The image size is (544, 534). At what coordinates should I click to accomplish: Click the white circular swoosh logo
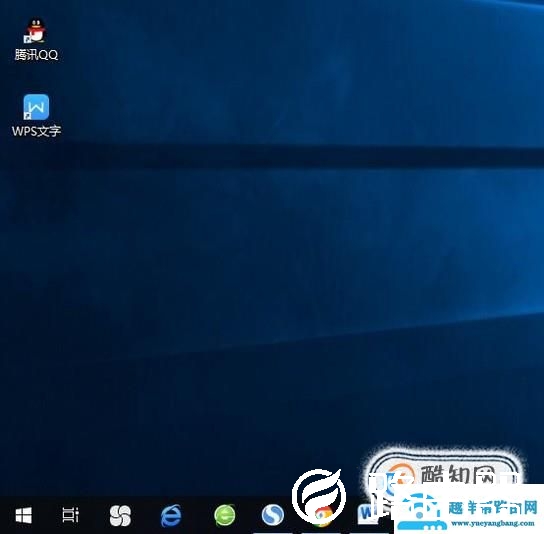[x=318, y=495]
